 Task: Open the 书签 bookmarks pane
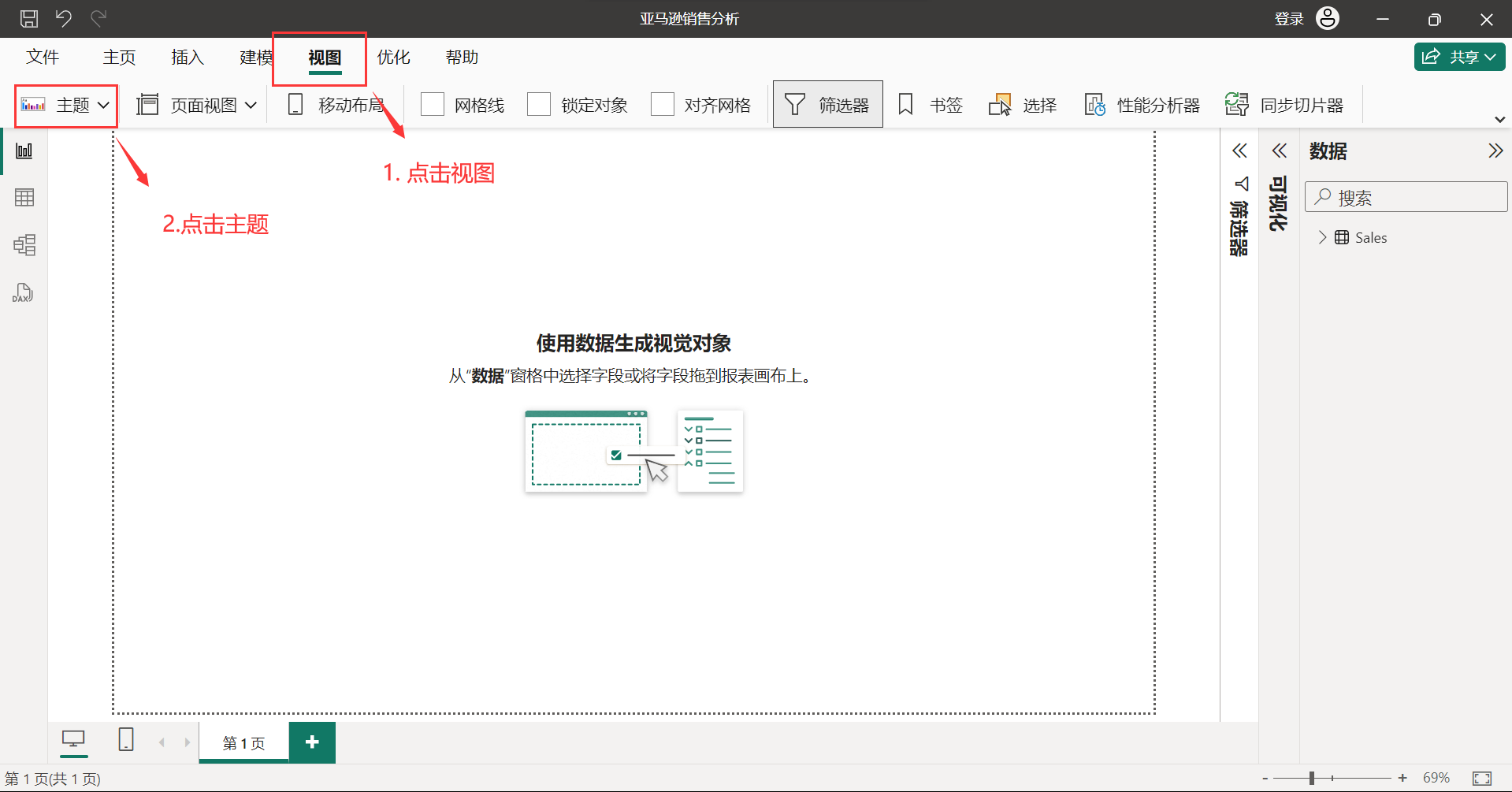(931, 105)
